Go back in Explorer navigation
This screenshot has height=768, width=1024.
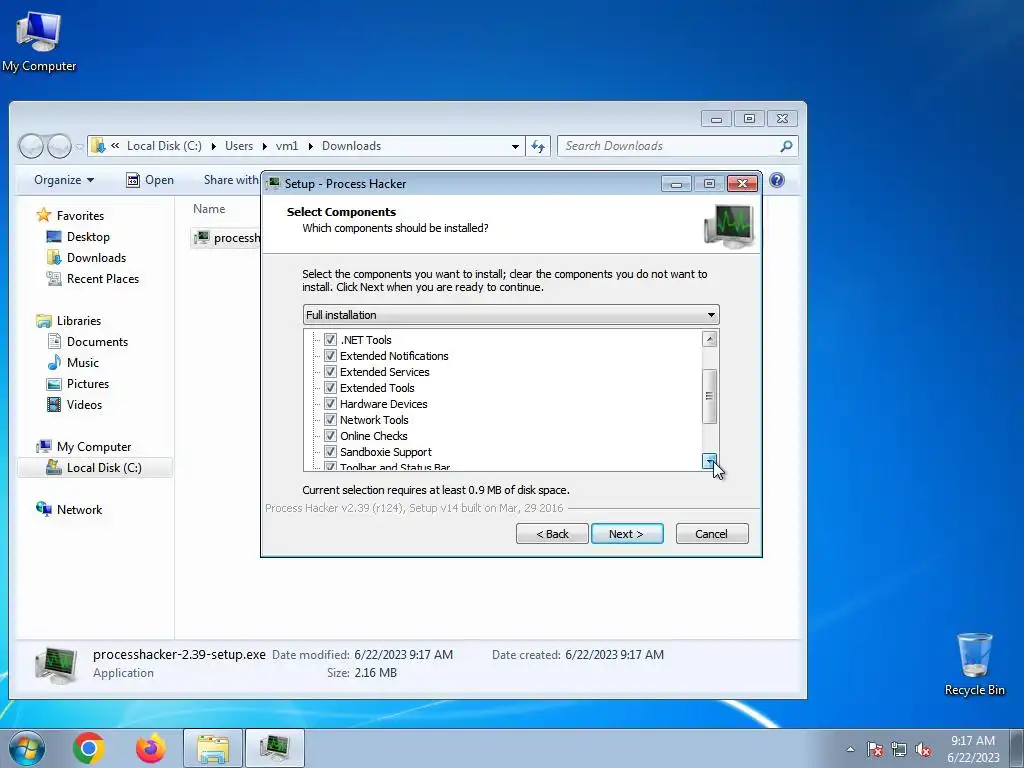pos(31,146)
